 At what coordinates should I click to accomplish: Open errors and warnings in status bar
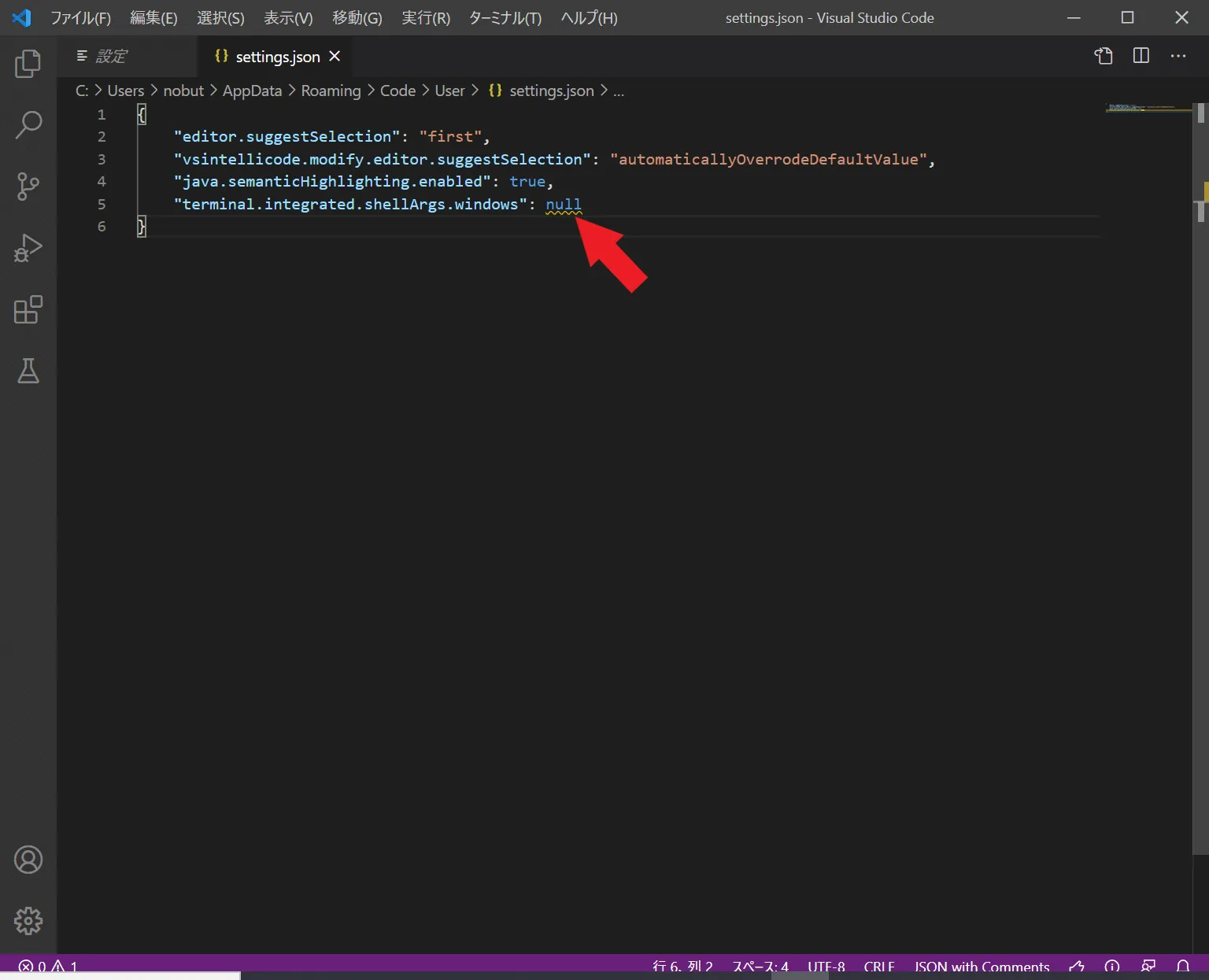(48, 967)
